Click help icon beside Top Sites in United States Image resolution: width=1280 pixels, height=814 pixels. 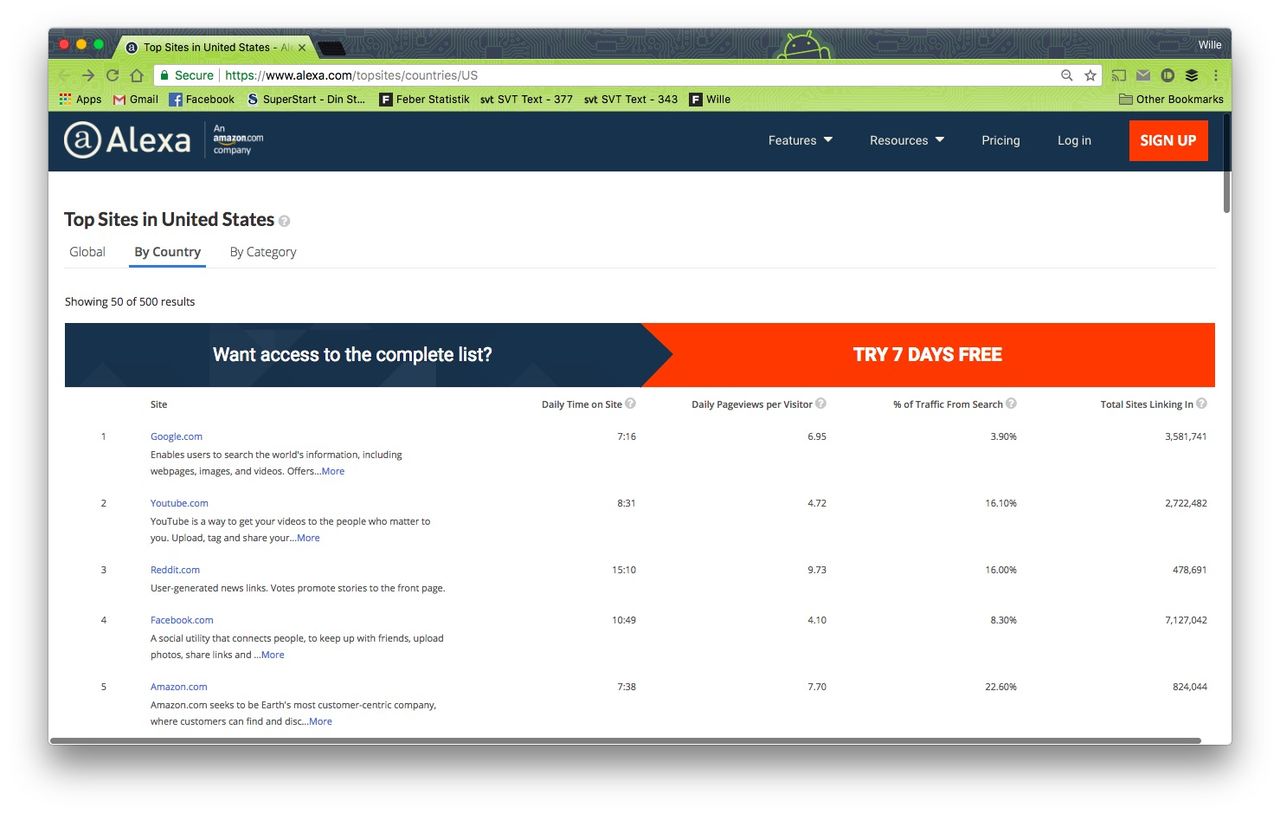(284, 221)
